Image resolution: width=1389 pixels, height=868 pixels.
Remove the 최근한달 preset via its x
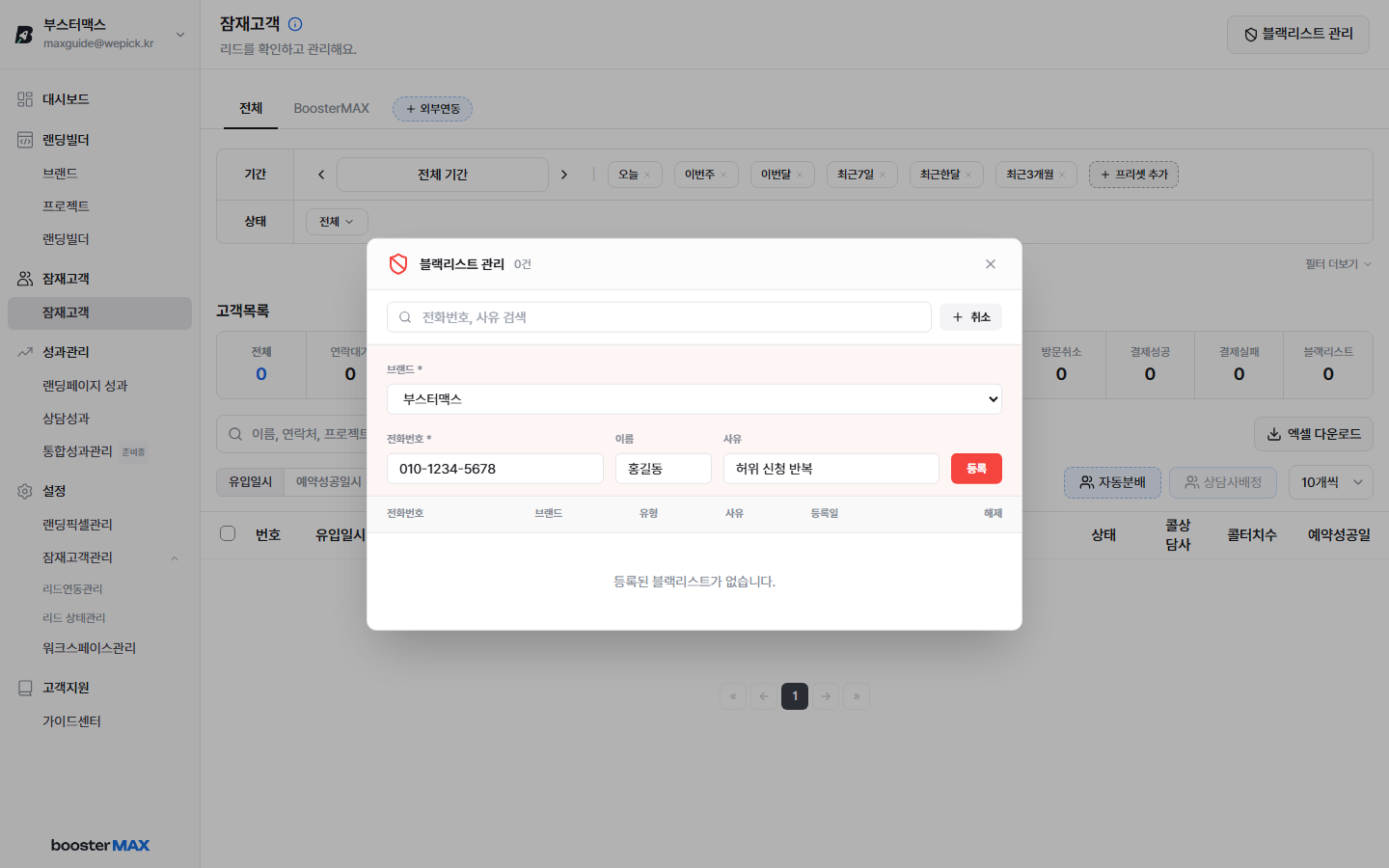[968, 175]
